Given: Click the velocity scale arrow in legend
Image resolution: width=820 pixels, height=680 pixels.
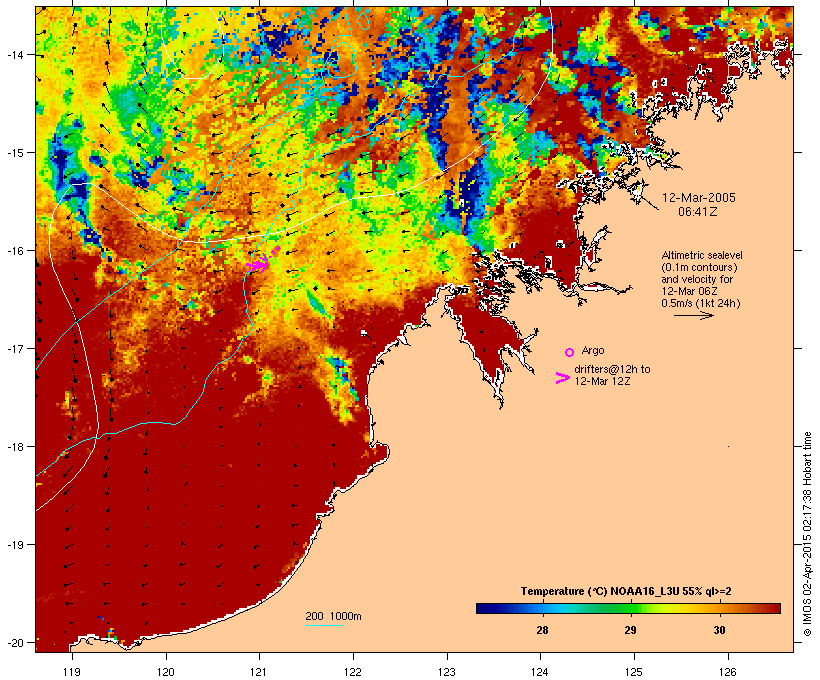Looking at the screenshot, I should pyautogui.click(x=693, y=315).
